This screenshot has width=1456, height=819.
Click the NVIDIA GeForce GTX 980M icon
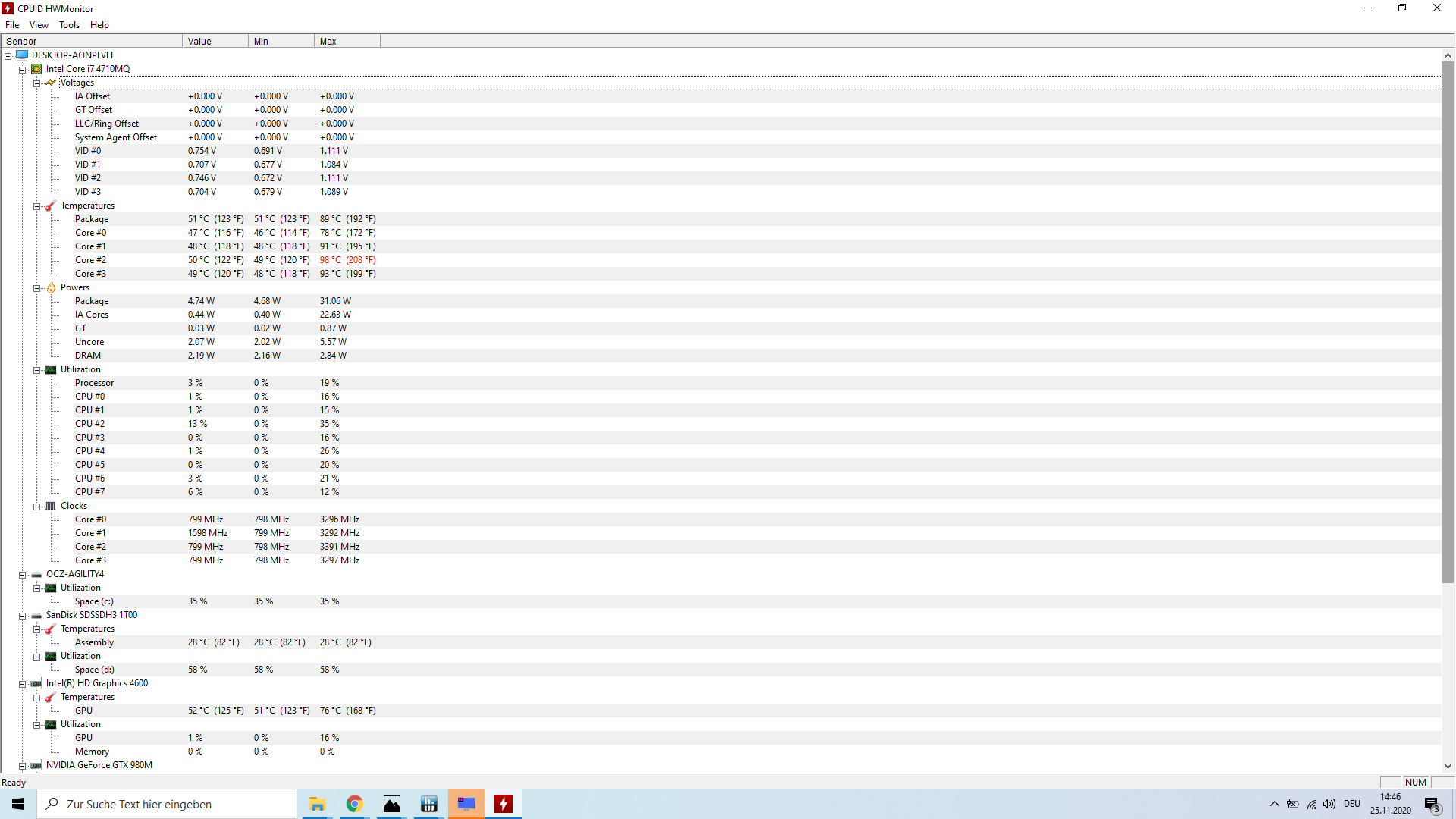point(36,765)
